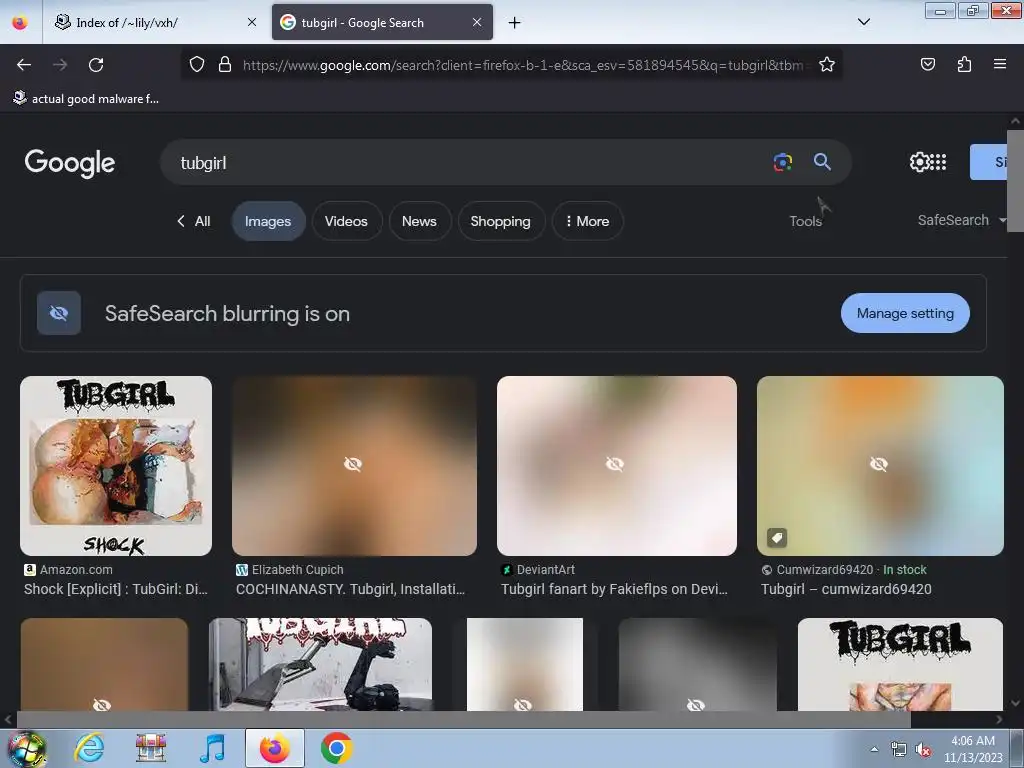
Task: Open the second-row TubGirl logo thumbnail at right
Action: 900,664
